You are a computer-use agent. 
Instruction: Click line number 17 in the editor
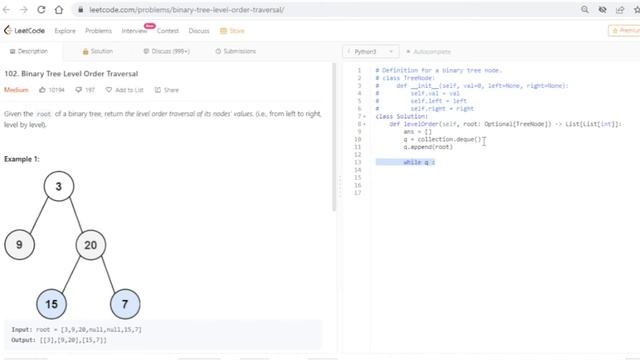358,193
